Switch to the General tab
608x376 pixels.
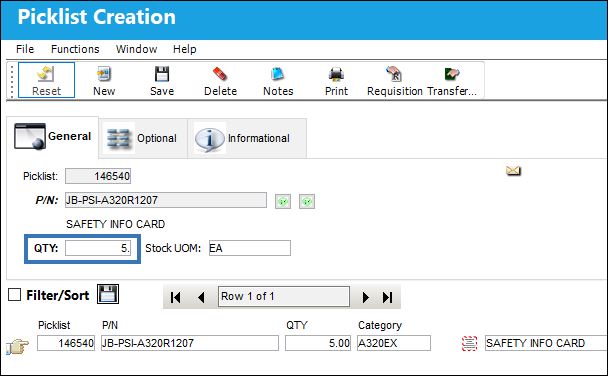tap(52, 137)
